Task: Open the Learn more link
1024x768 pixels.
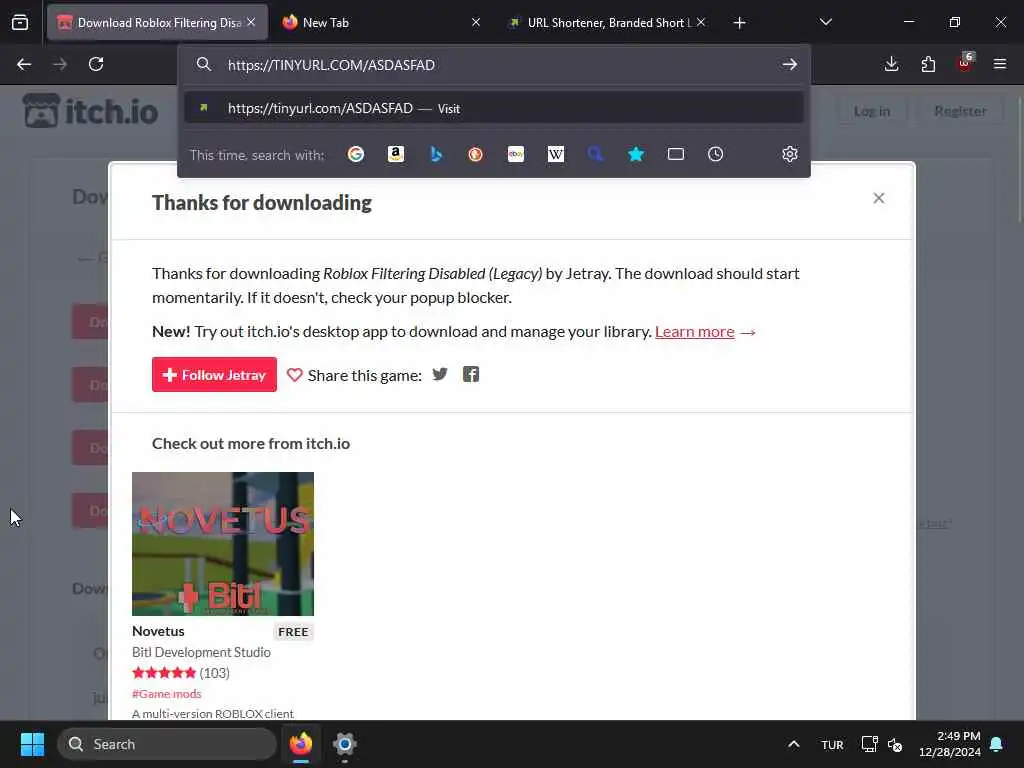Action: (694, 332)
